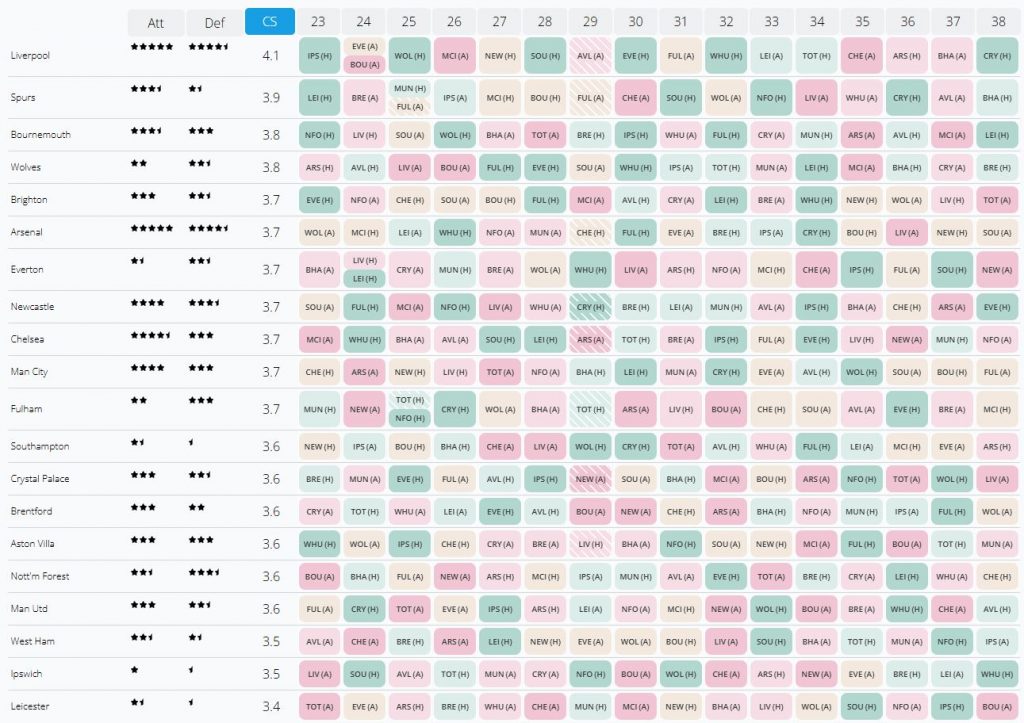Select Liverpool's BOU (A) fixture in gameweek 24
This screenshot has height=723, width=1024.
pyautogui.click(x=364, y=65)
